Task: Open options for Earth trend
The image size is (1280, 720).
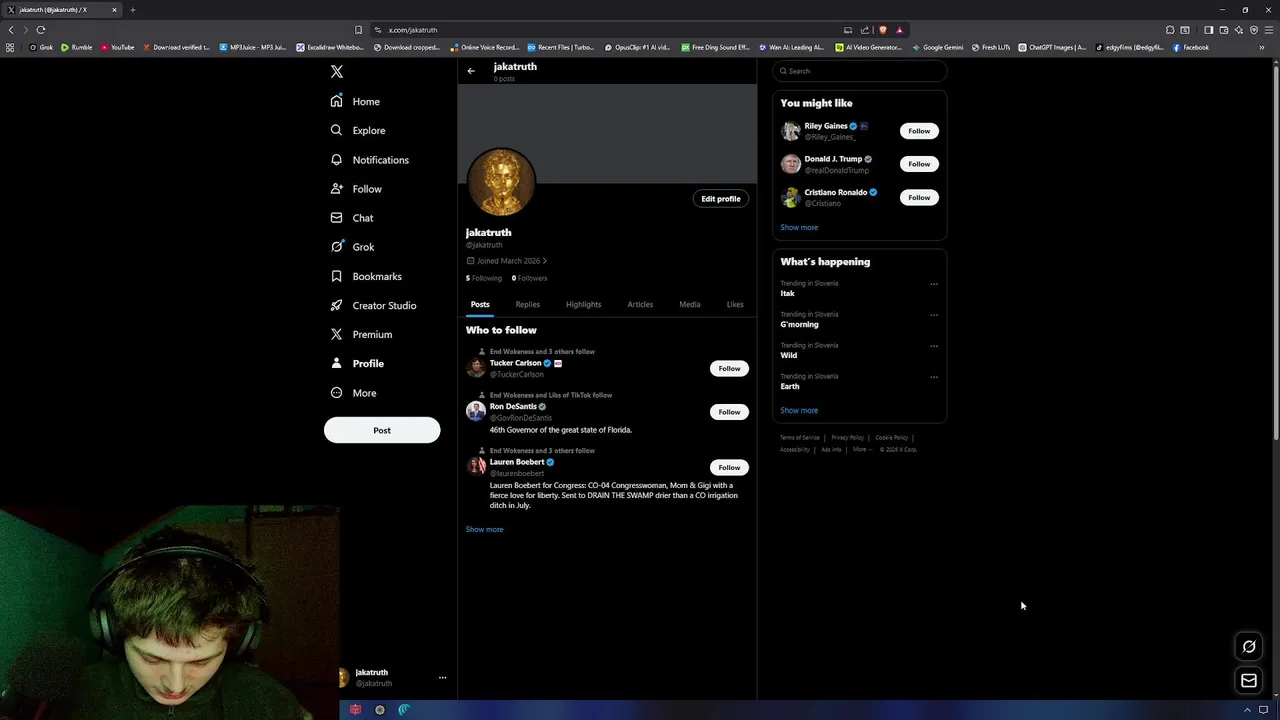Action: (x=934, y=377)
